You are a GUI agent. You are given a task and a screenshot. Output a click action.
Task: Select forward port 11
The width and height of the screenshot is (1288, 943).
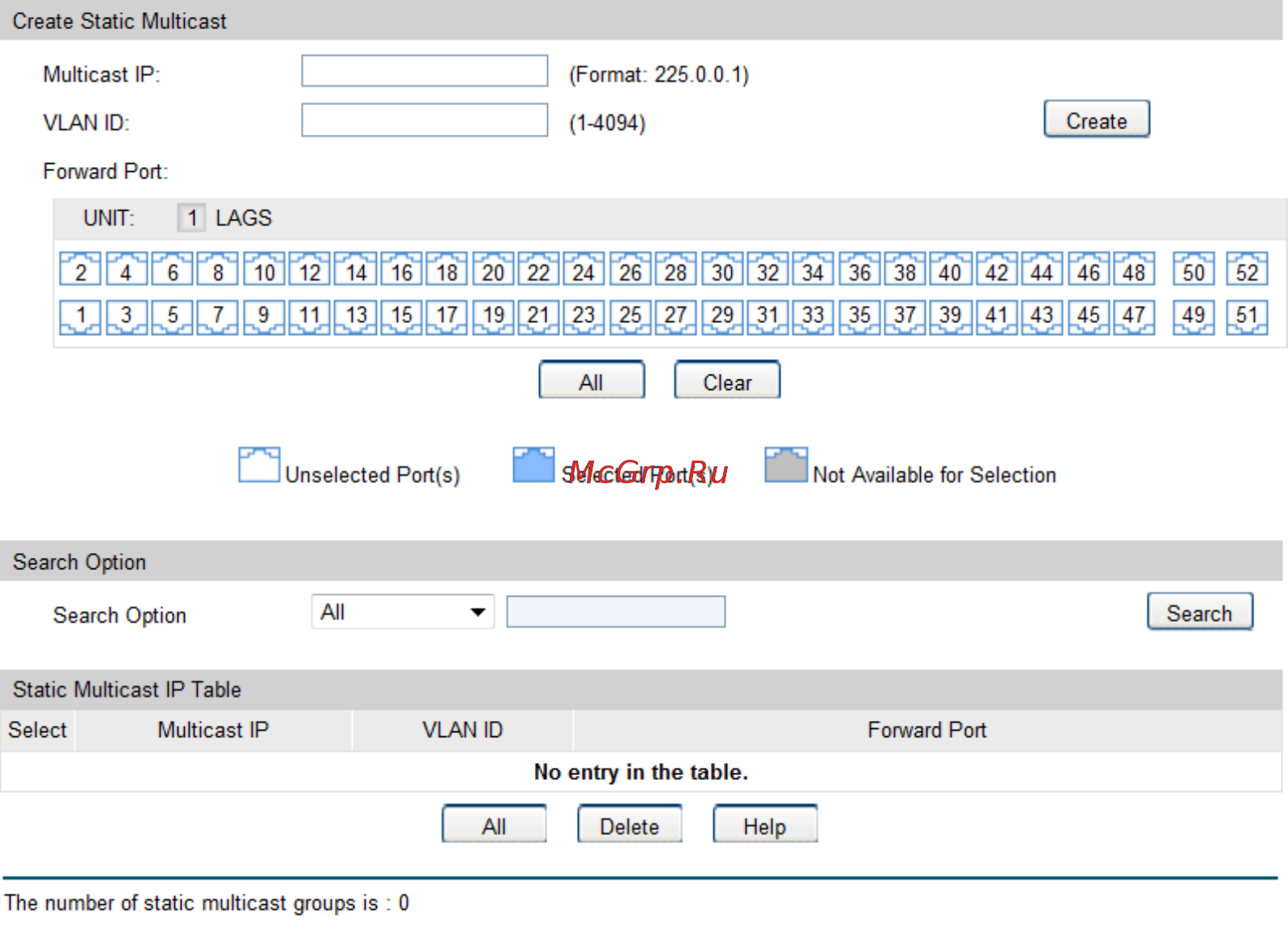pos(310,317)
